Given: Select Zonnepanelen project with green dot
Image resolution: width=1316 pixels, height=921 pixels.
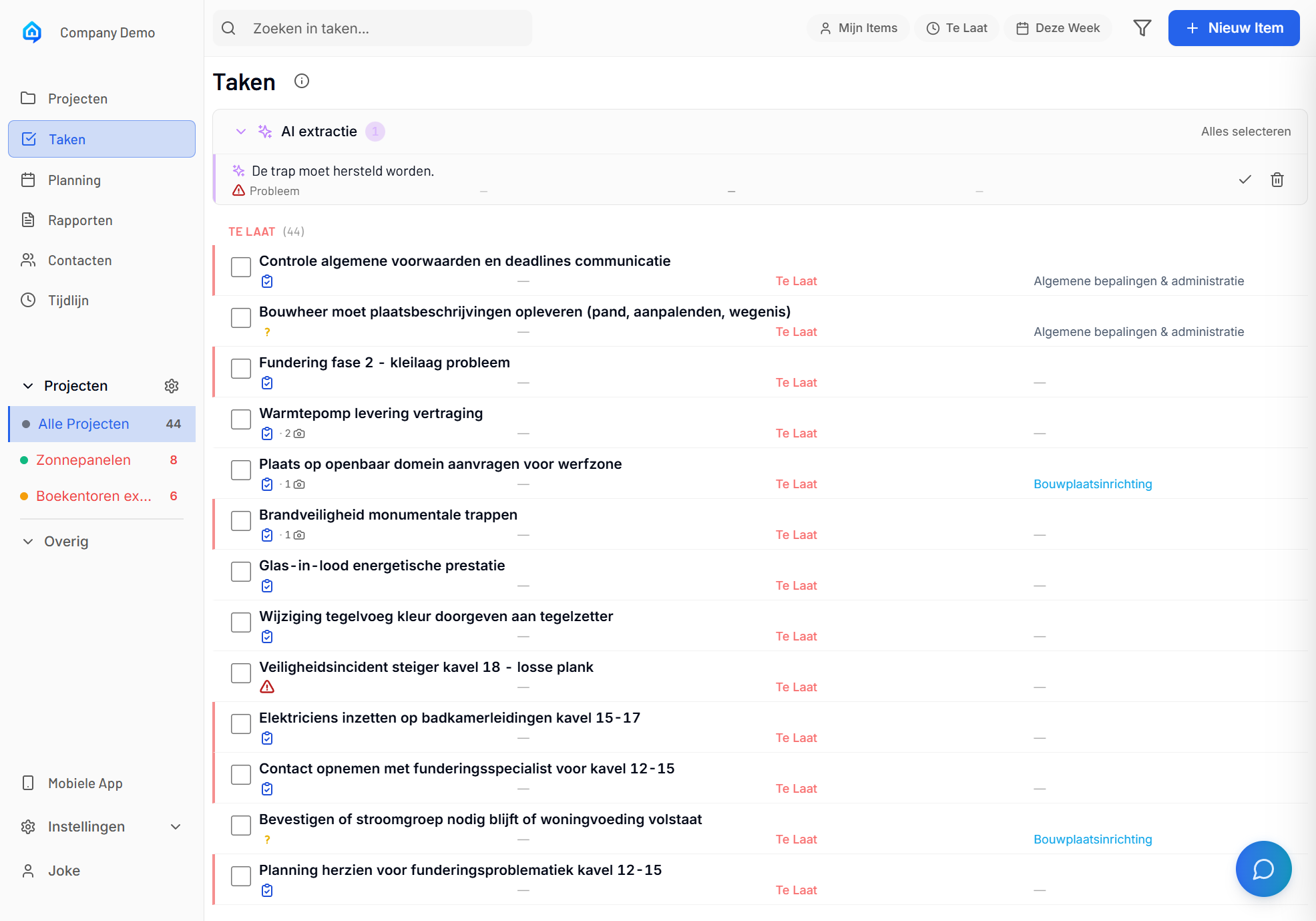Looking at the screenshot, I should pos(83,460).
